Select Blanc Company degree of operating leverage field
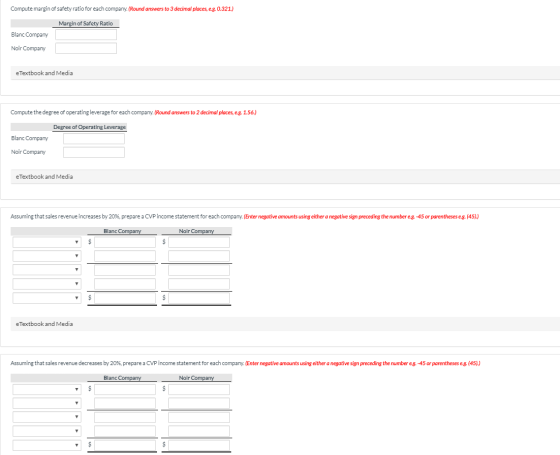Viewport: 560px width, 455px height. [94, 139]
